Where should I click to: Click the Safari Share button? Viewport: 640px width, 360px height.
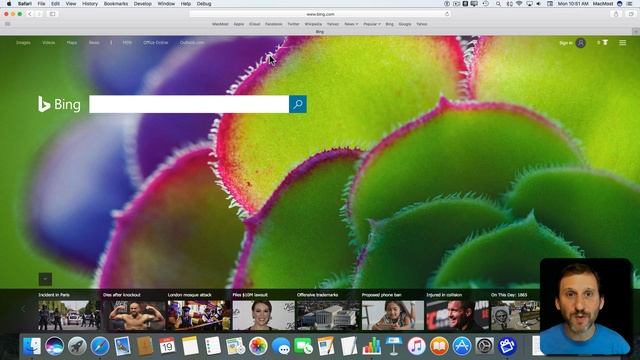[x=616, y=14]
